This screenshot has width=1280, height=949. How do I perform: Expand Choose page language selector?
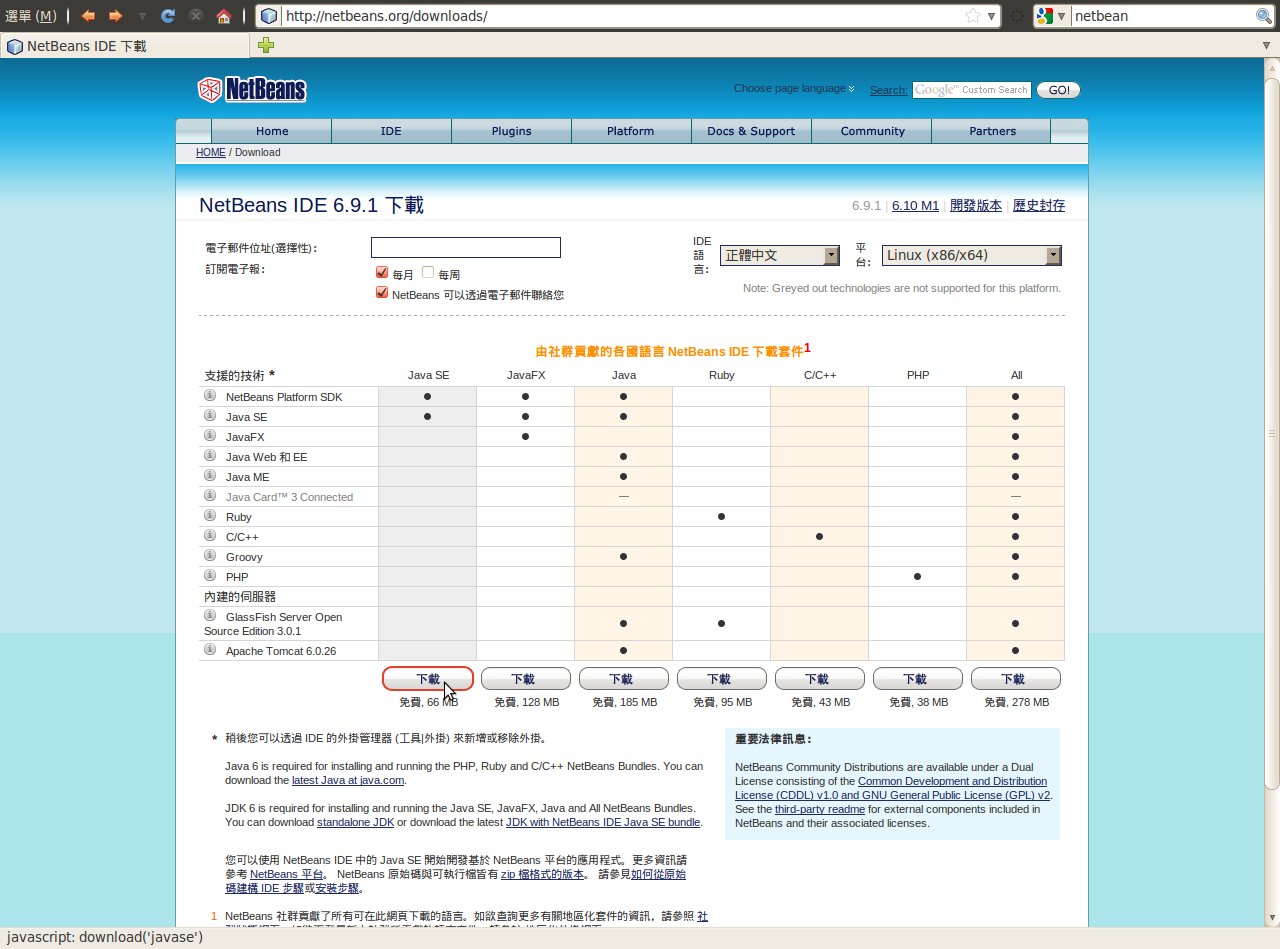tap(794, 89)
